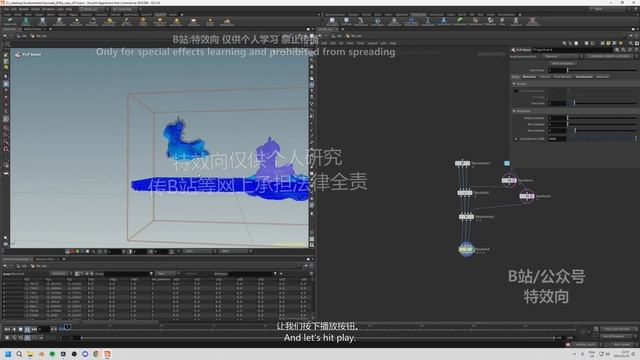Click the parameter search magnifier icon
Screen dimensions: 640x360
tap(623, 50)
